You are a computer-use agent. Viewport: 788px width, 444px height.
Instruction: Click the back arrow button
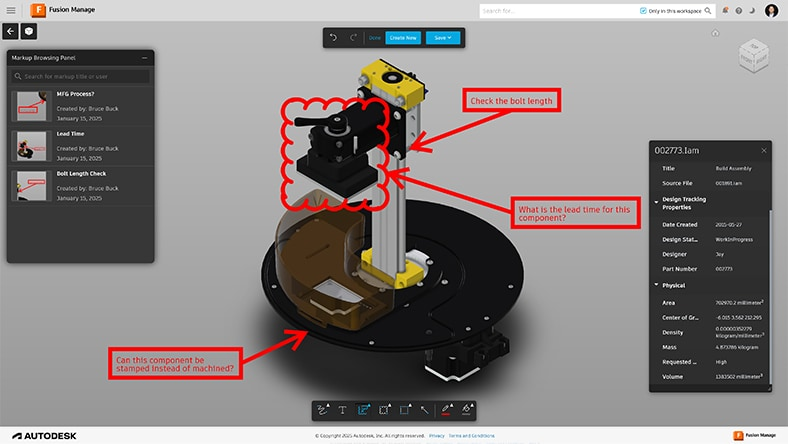tap(11, 31)
